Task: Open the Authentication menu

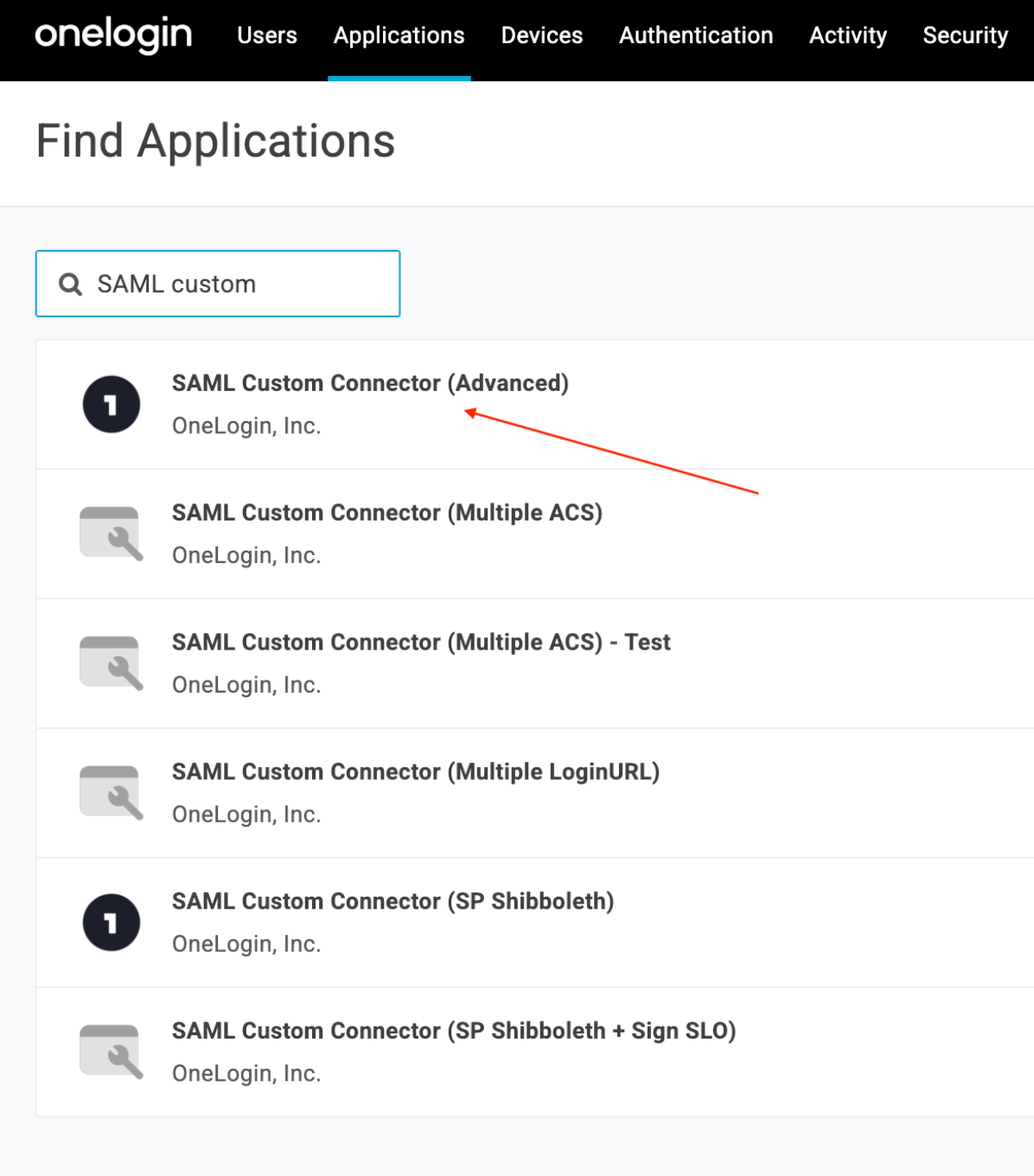Action: coord(696,35)
